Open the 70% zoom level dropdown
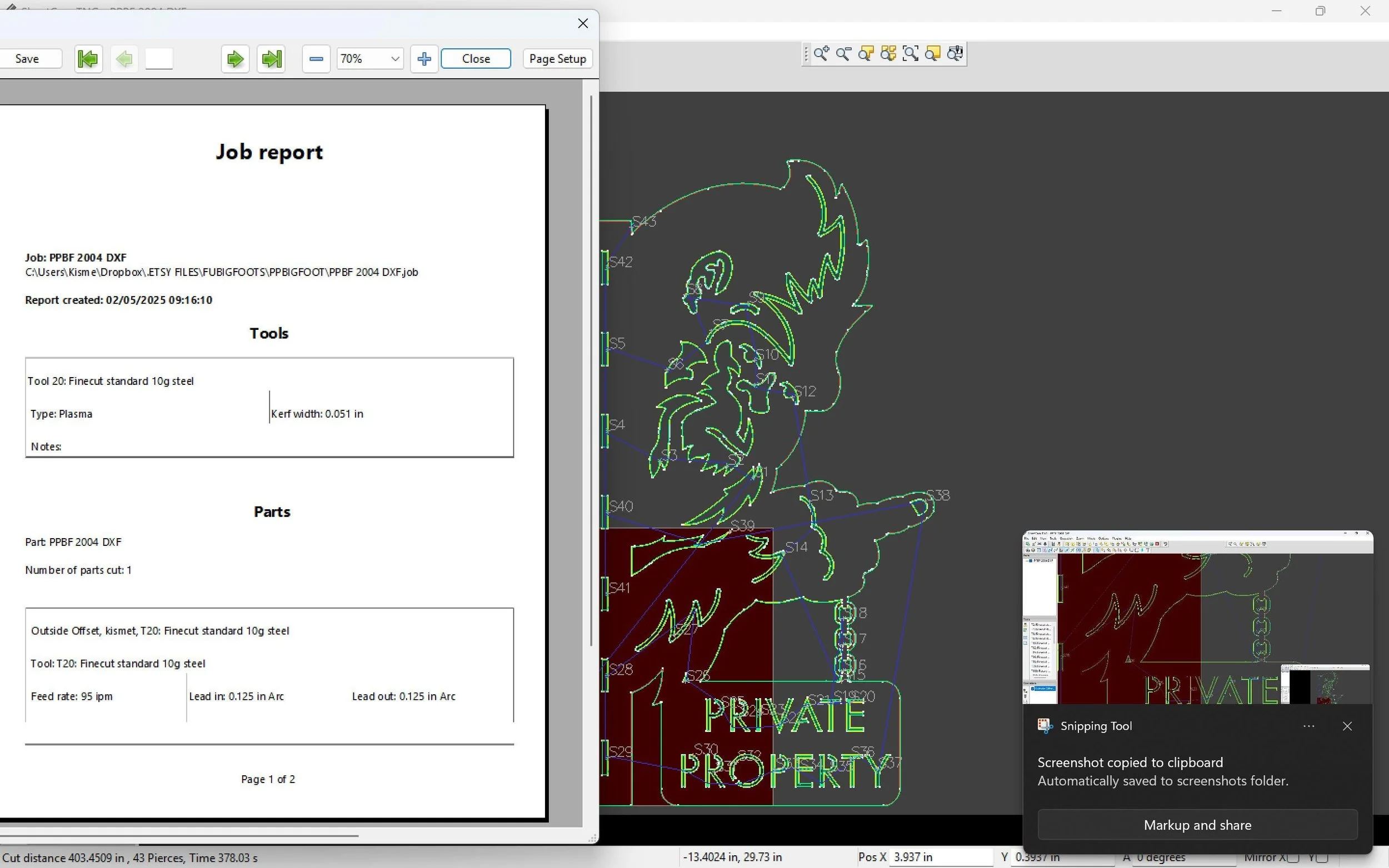Viewport: 1389px width, 868px height. pyautogui.click(x=395, y=58)
